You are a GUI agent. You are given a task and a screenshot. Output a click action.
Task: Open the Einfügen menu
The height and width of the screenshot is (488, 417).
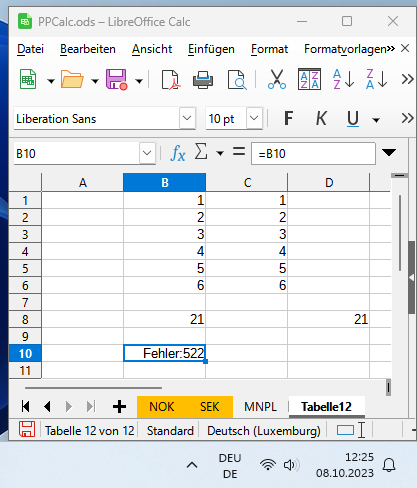(x=211, y=49)
